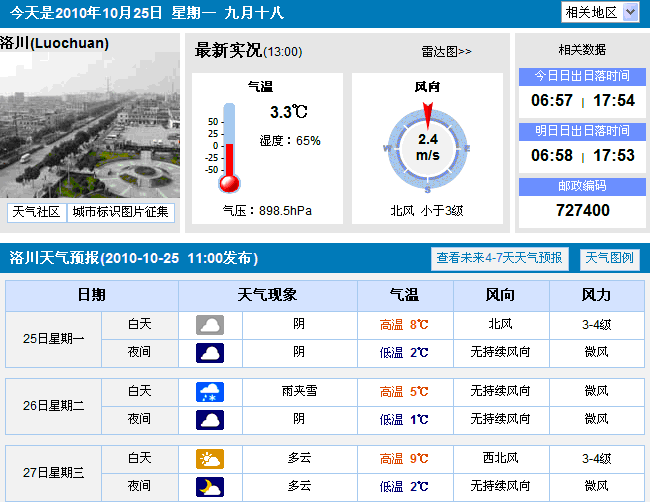Click 城市标识图片征集 button

click(122, 212)
